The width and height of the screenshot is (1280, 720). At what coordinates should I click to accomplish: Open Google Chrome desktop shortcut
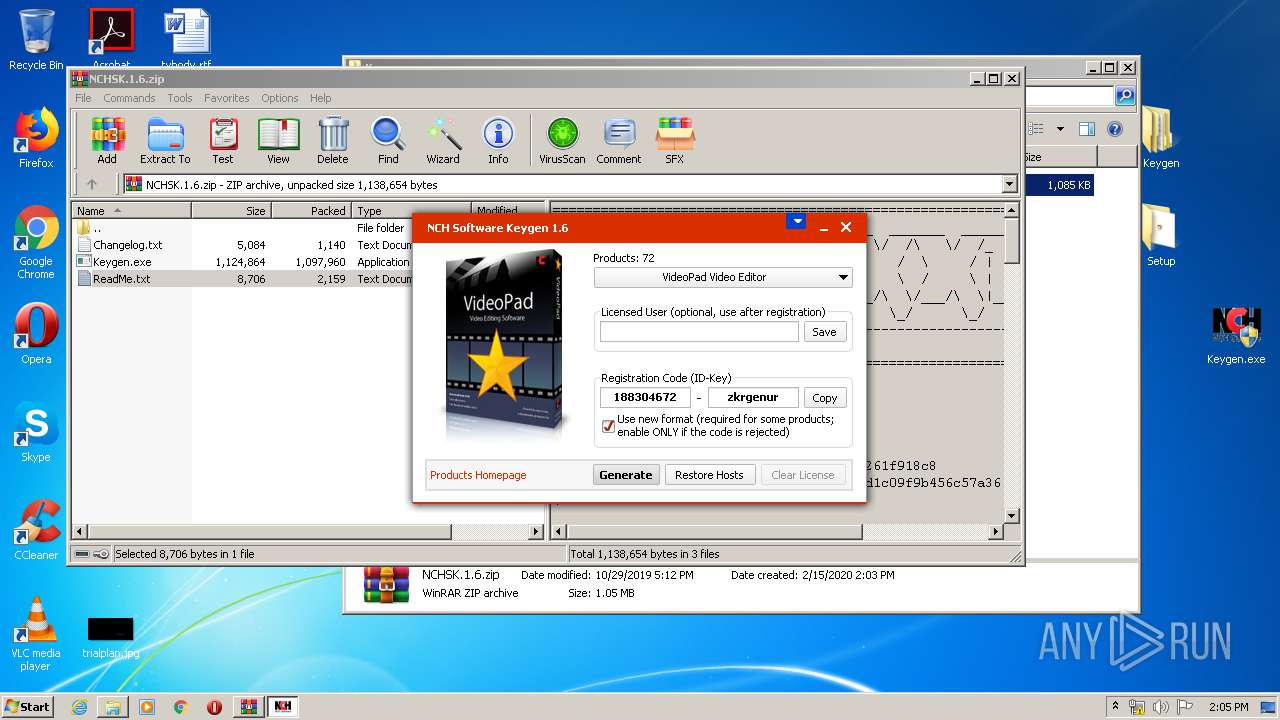pos(36,243)
